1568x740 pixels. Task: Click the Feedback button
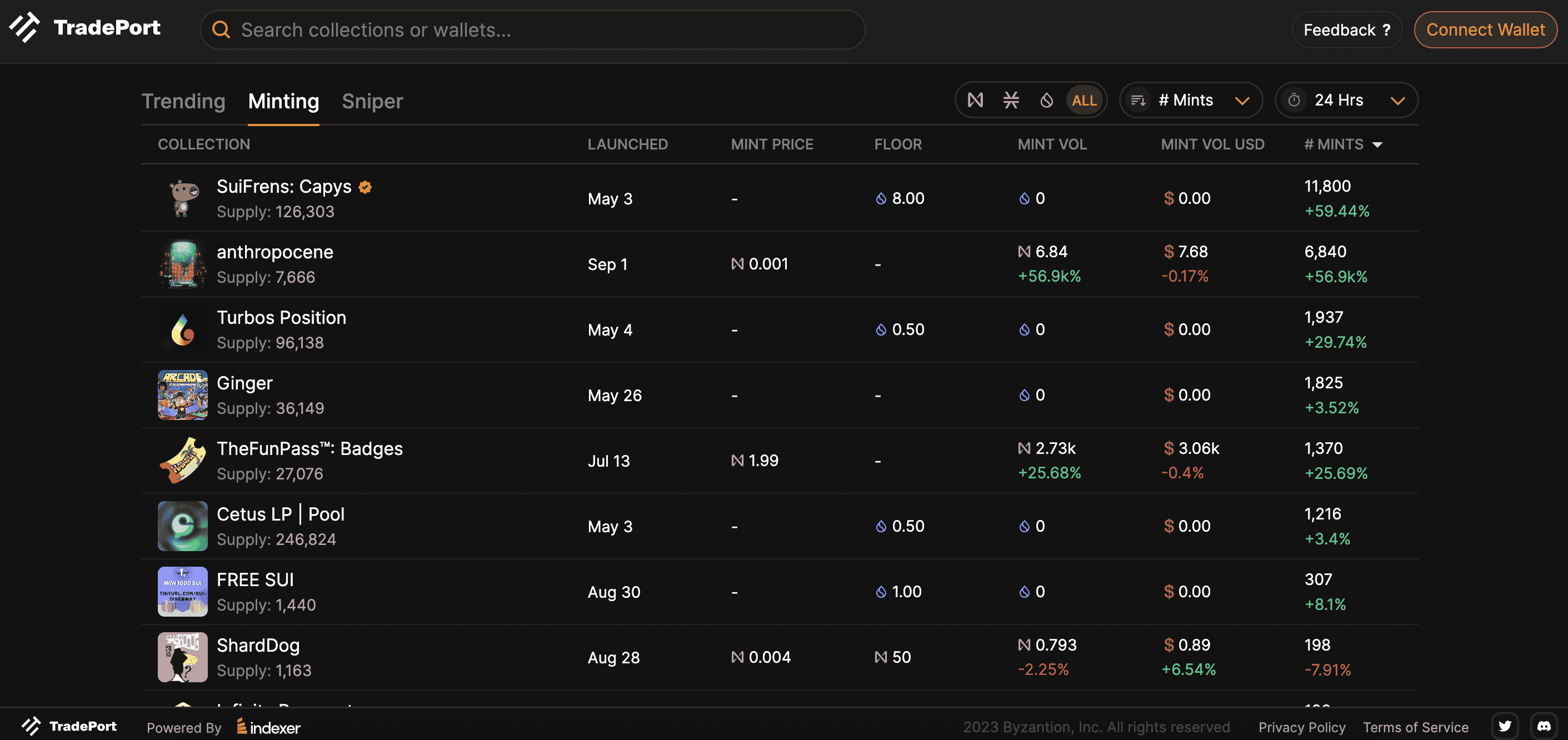coord(1346,30)
